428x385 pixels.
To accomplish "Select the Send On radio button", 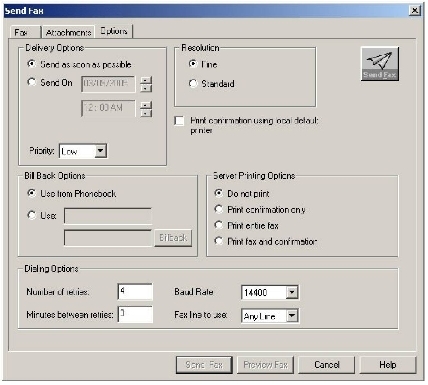I will [x=32, y=82].
